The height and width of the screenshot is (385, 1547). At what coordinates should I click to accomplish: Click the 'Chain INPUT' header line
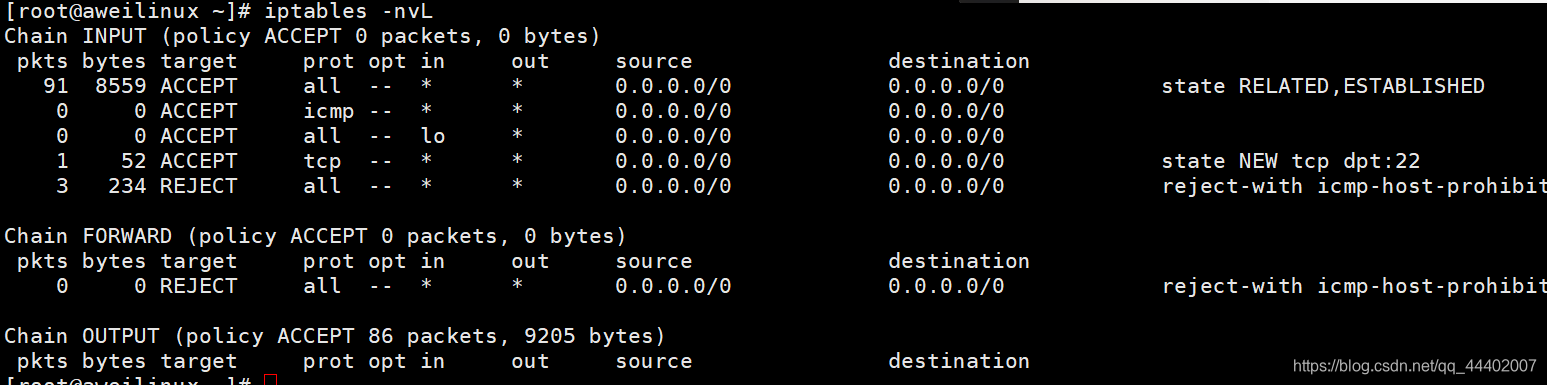[302, 36]
